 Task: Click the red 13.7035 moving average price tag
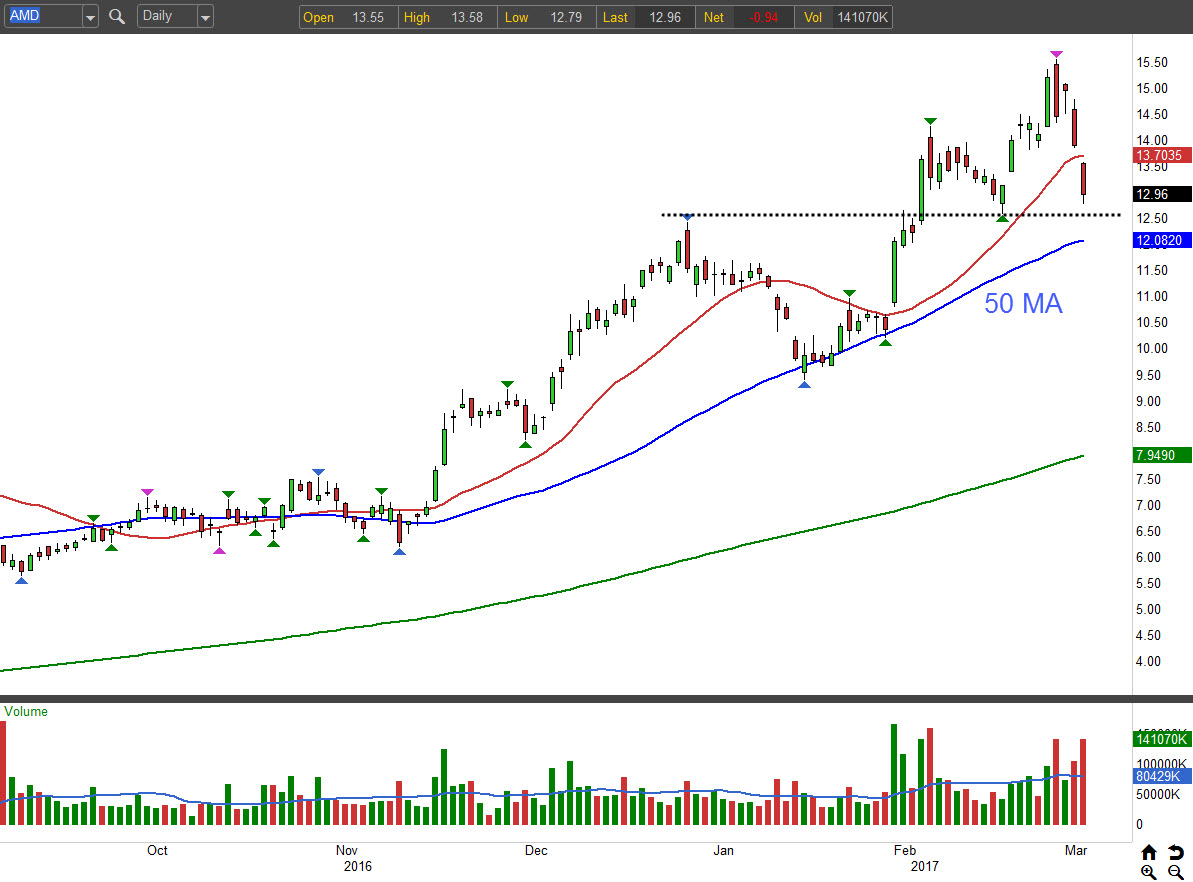point(1162,155)
